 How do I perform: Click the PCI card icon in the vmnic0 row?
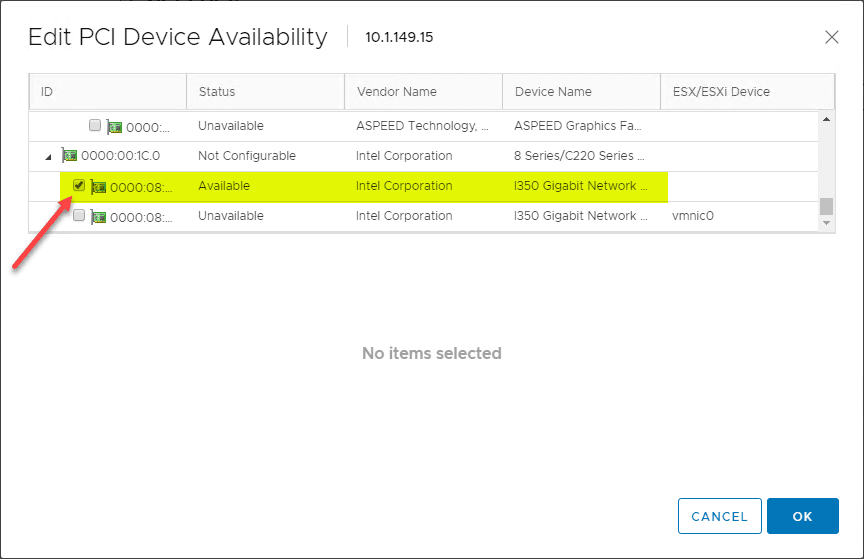click(x=98, y=216)
